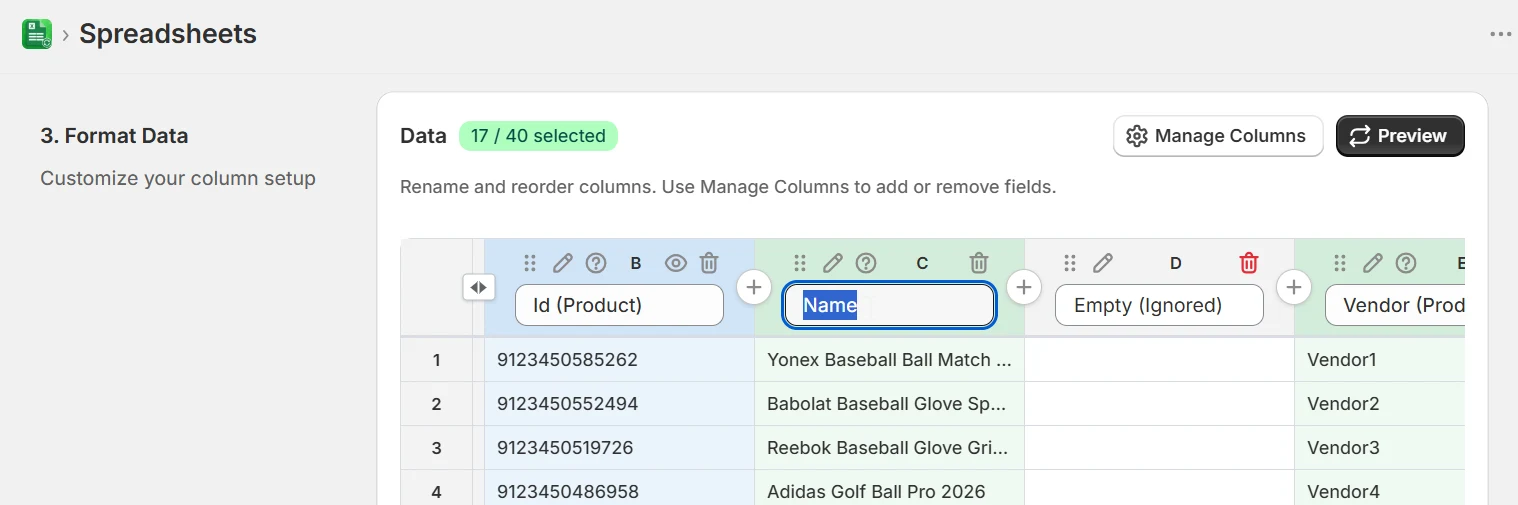Click the Vendor1 cell

(x=1380, y=360)
